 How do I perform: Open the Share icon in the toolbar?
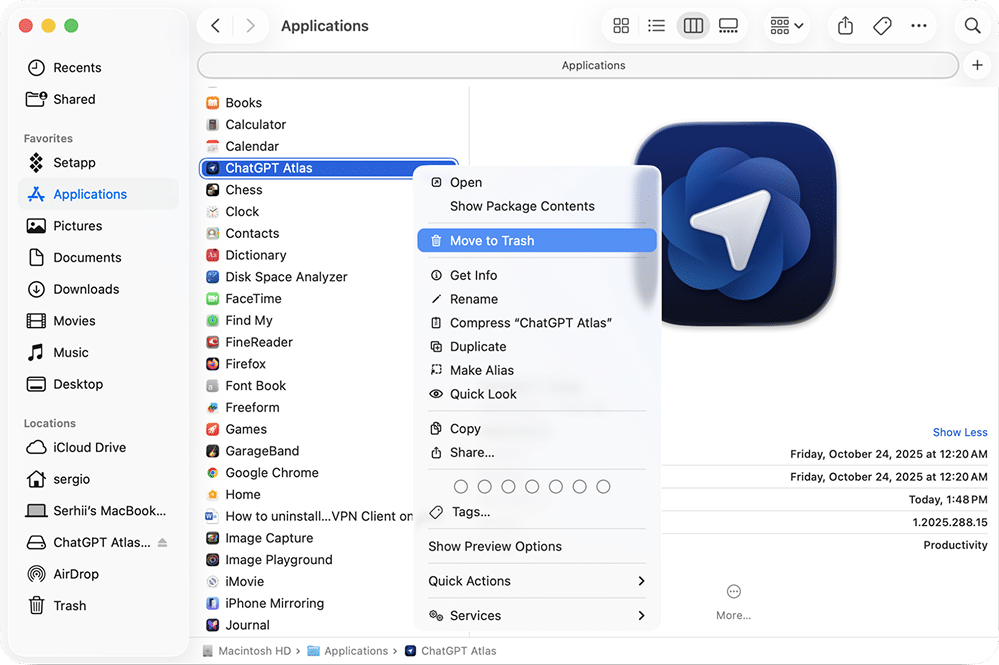(x=845, y=25)
